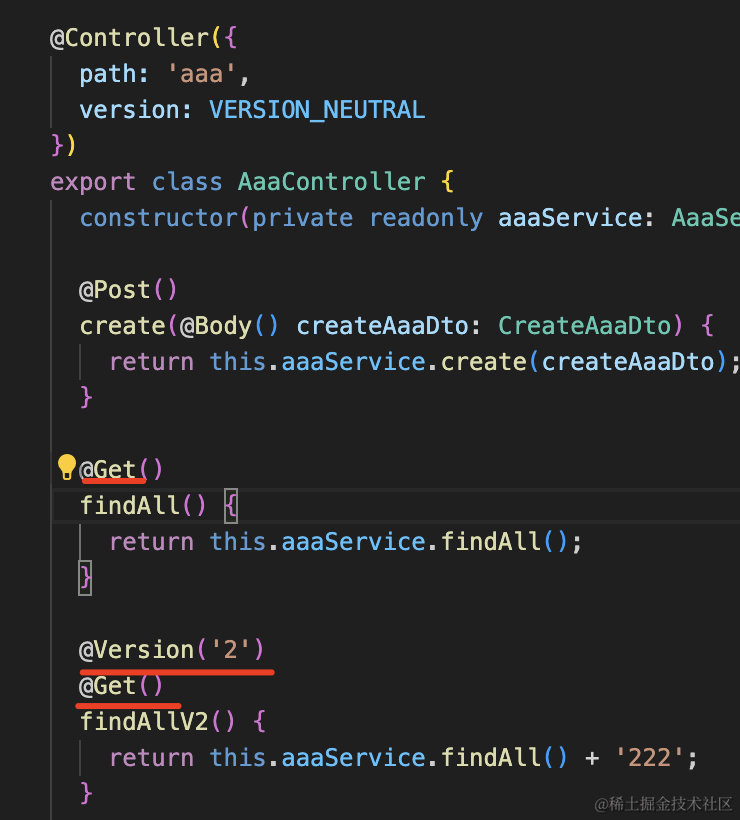
Task: Click the highlighted opening brace of findAll
Action: (x=231, y=506)
